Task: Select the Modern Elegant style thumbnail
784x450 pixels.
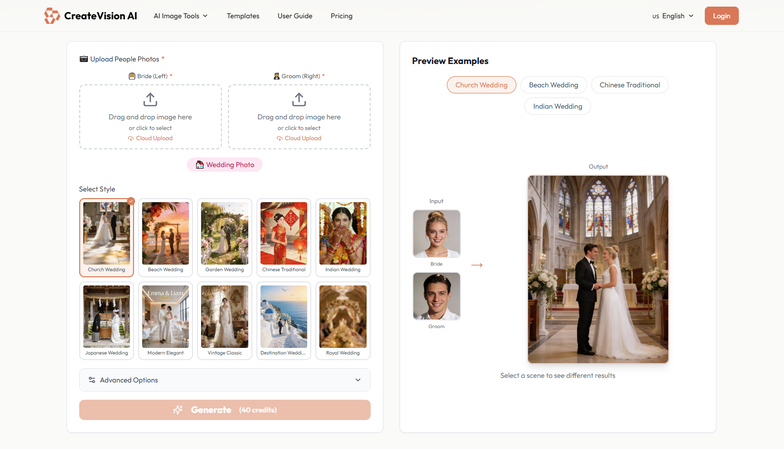Action: (x=166, y=320)
